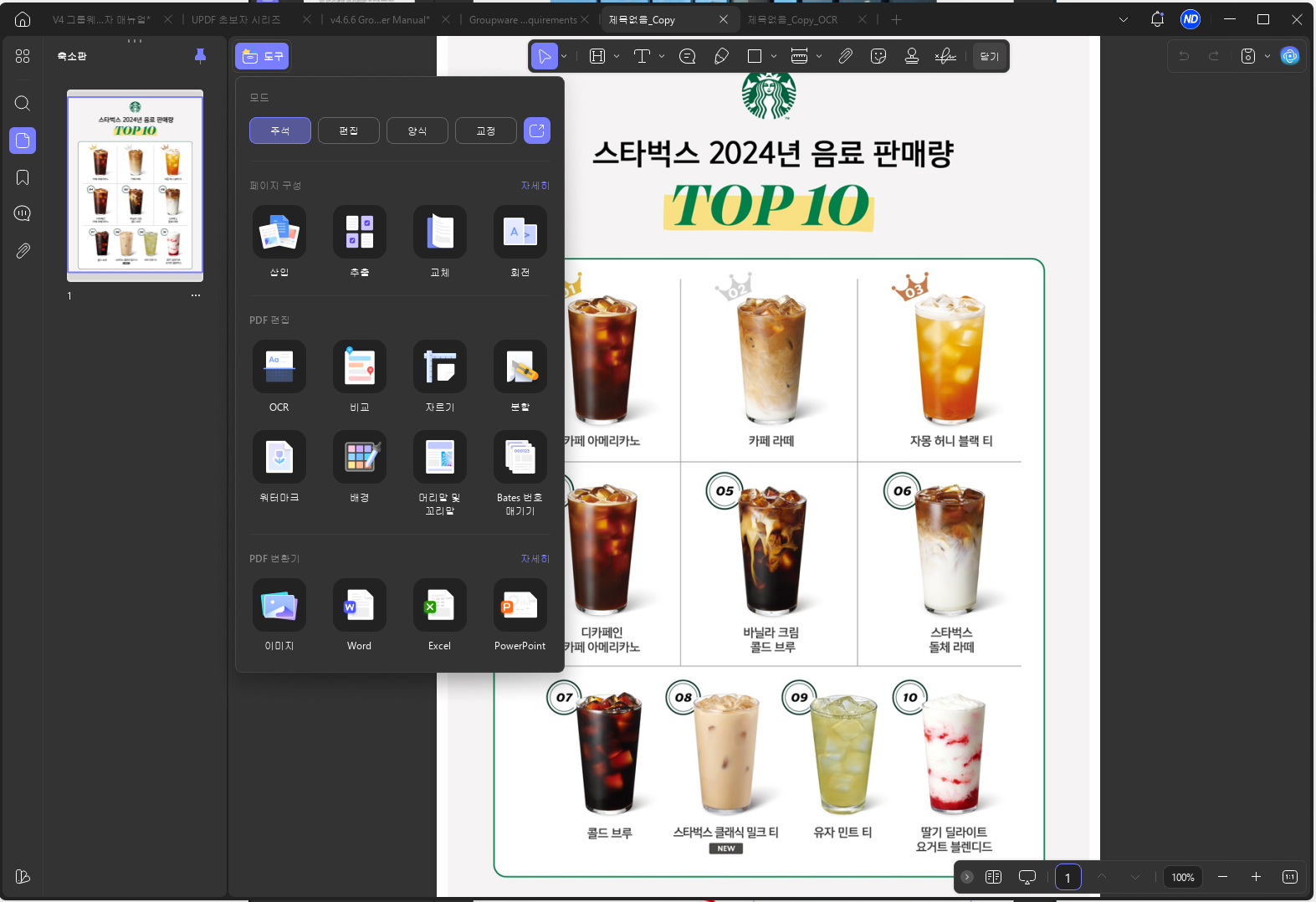The image size is (1316, 902).
Task: Click the 교체 (Replace) page tool
Action: [x=440, y=241]
